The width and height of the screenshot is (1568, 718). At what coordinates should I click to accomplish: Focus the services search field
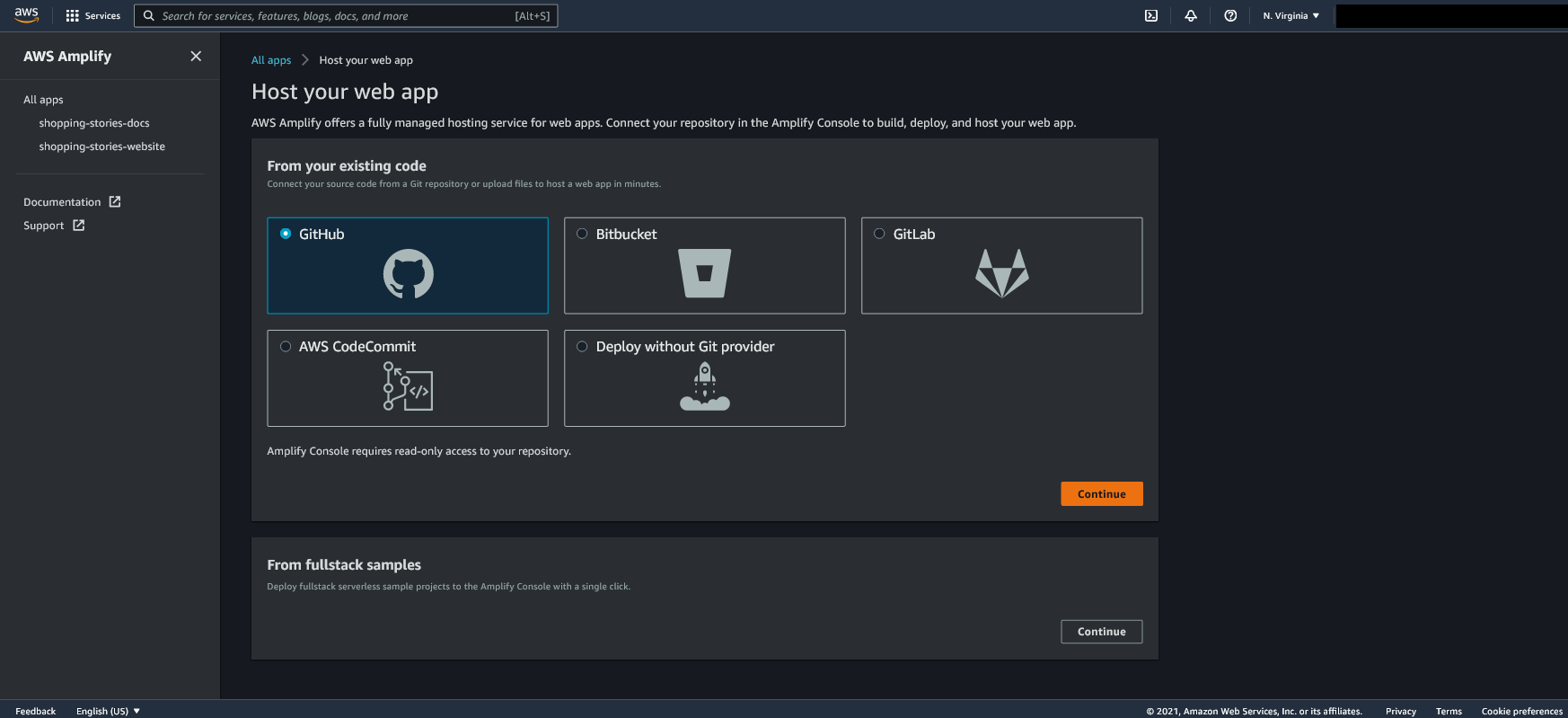click(x=346, y=16)
